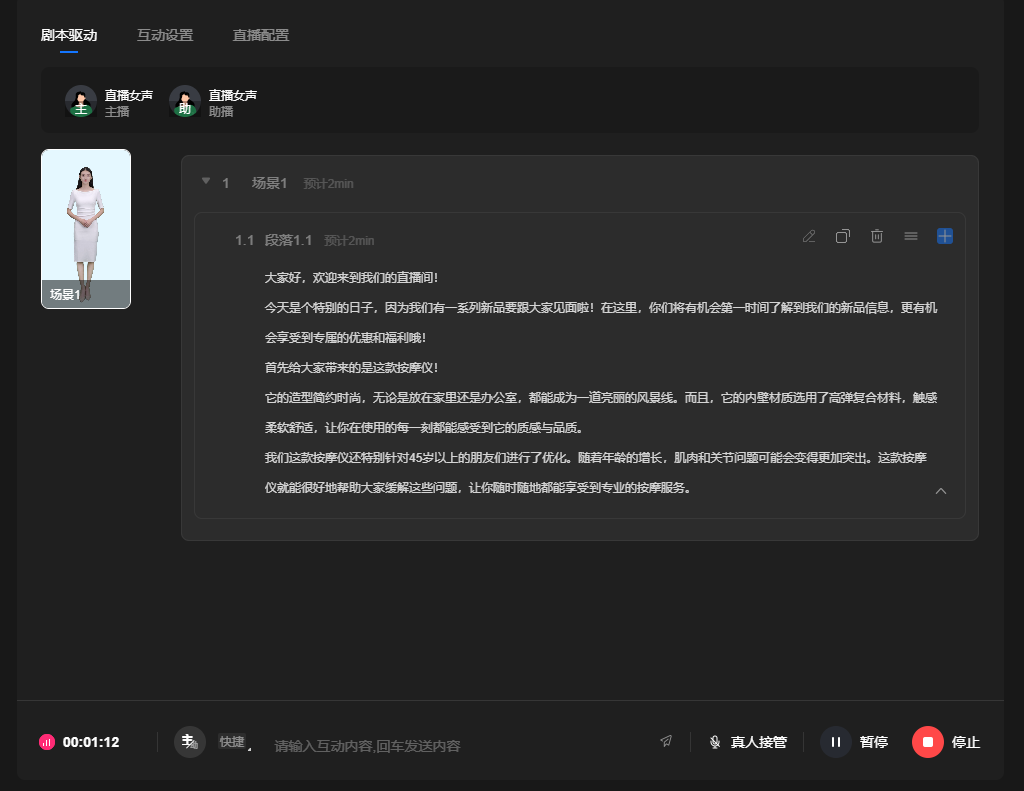The height and width of the screenshot is (791, 1024).
Task: Add a new paragraph with the blue plus icon
Action: tap(945, 236)
